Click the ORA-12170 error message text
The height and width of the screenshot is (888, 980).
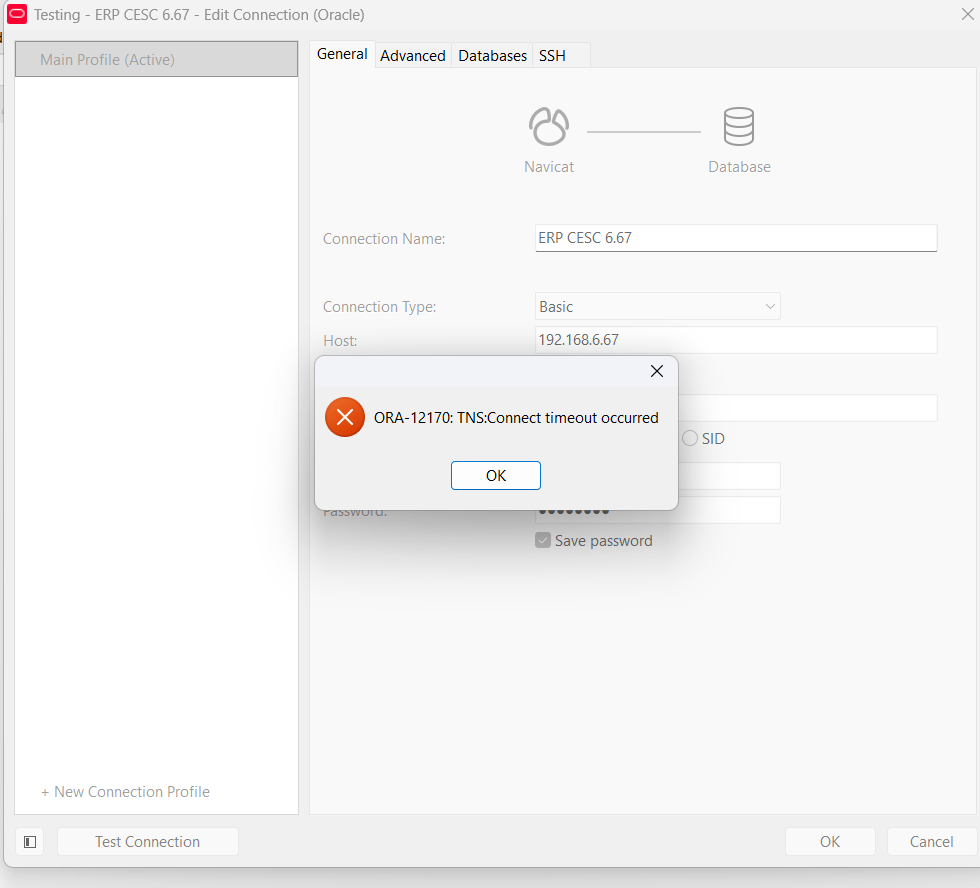click(516, 417)
